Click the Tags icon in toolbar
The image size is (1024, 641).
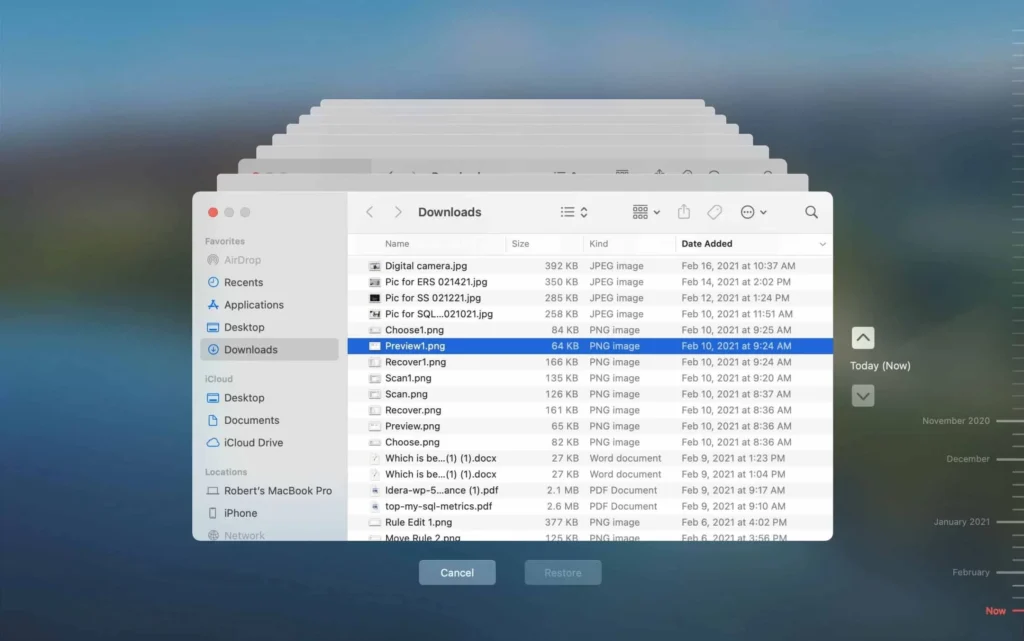[714, 212]
